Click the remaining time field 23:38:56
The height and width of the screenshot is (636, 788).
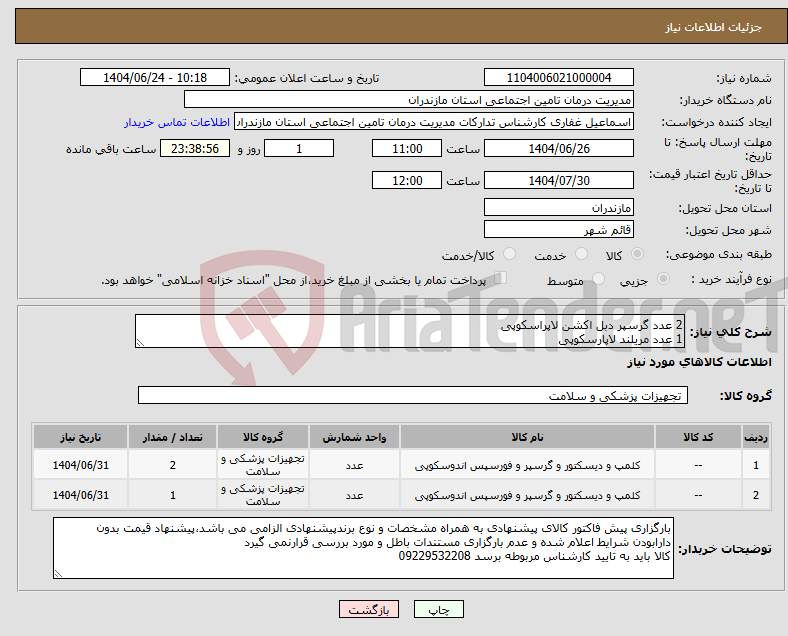(x=194, y=149)
